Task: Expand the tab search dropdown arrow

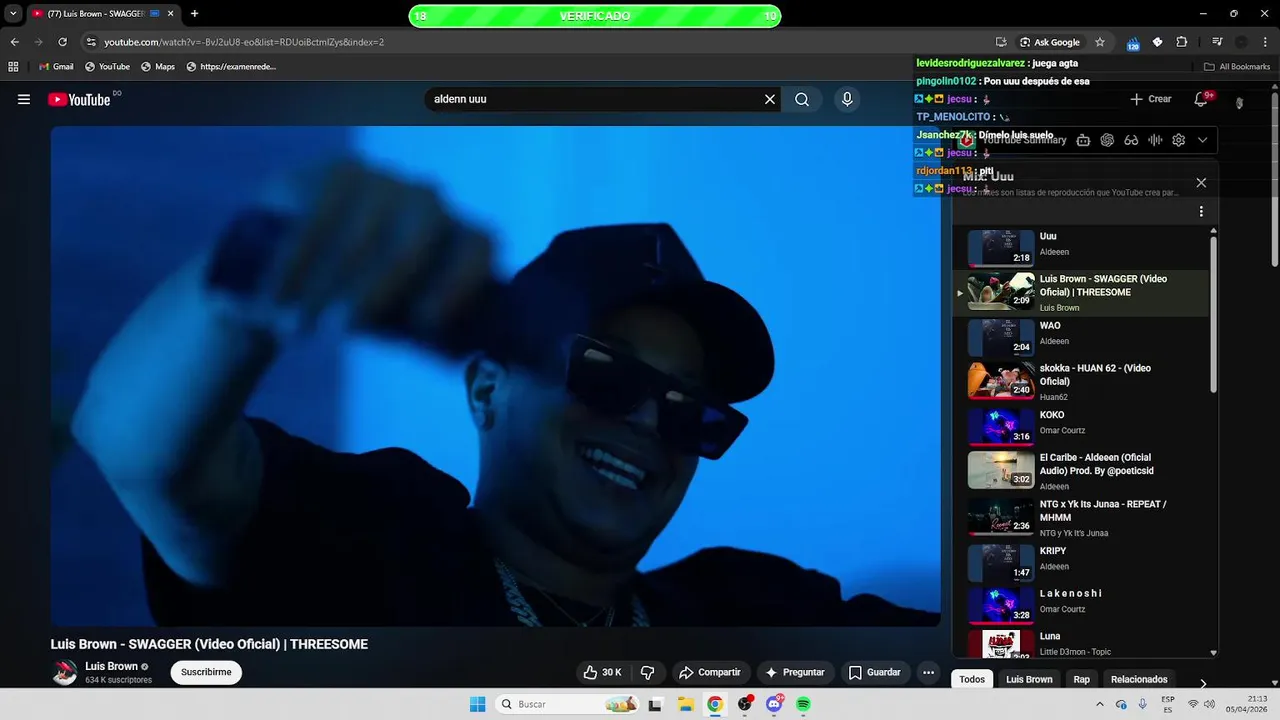Action: pyautogui.click(x=13, y=14)
